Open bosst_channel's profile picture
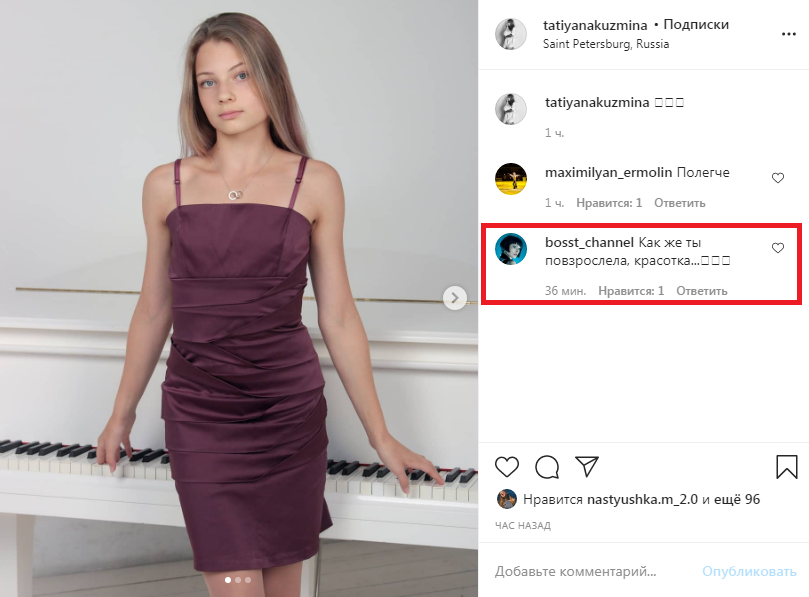 pos(511,249)
